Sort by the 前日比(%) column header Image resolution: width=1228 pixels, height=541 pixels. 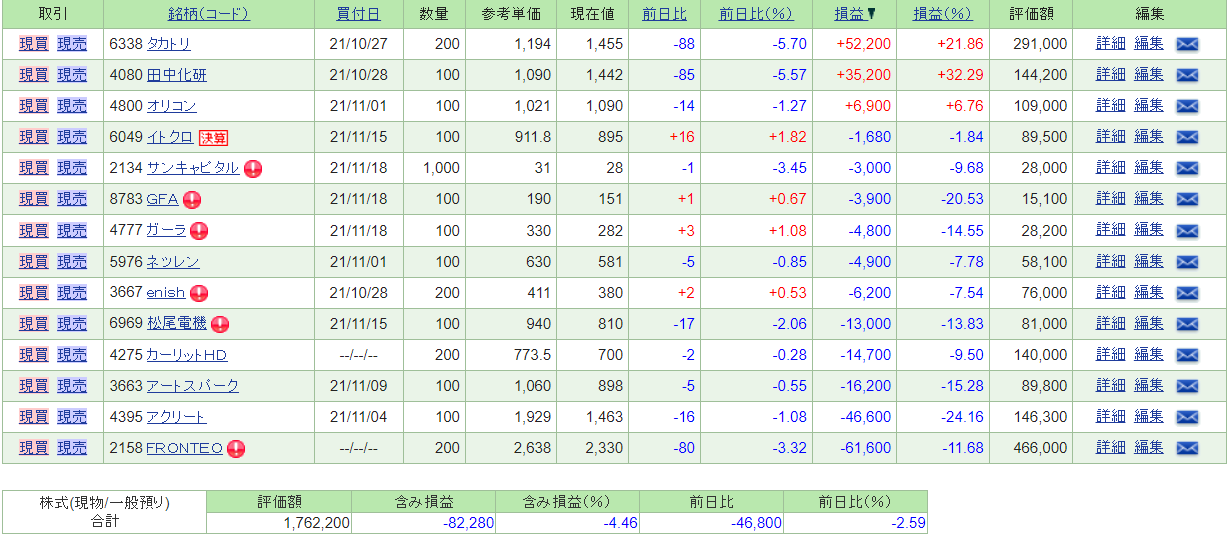[756, 14]
